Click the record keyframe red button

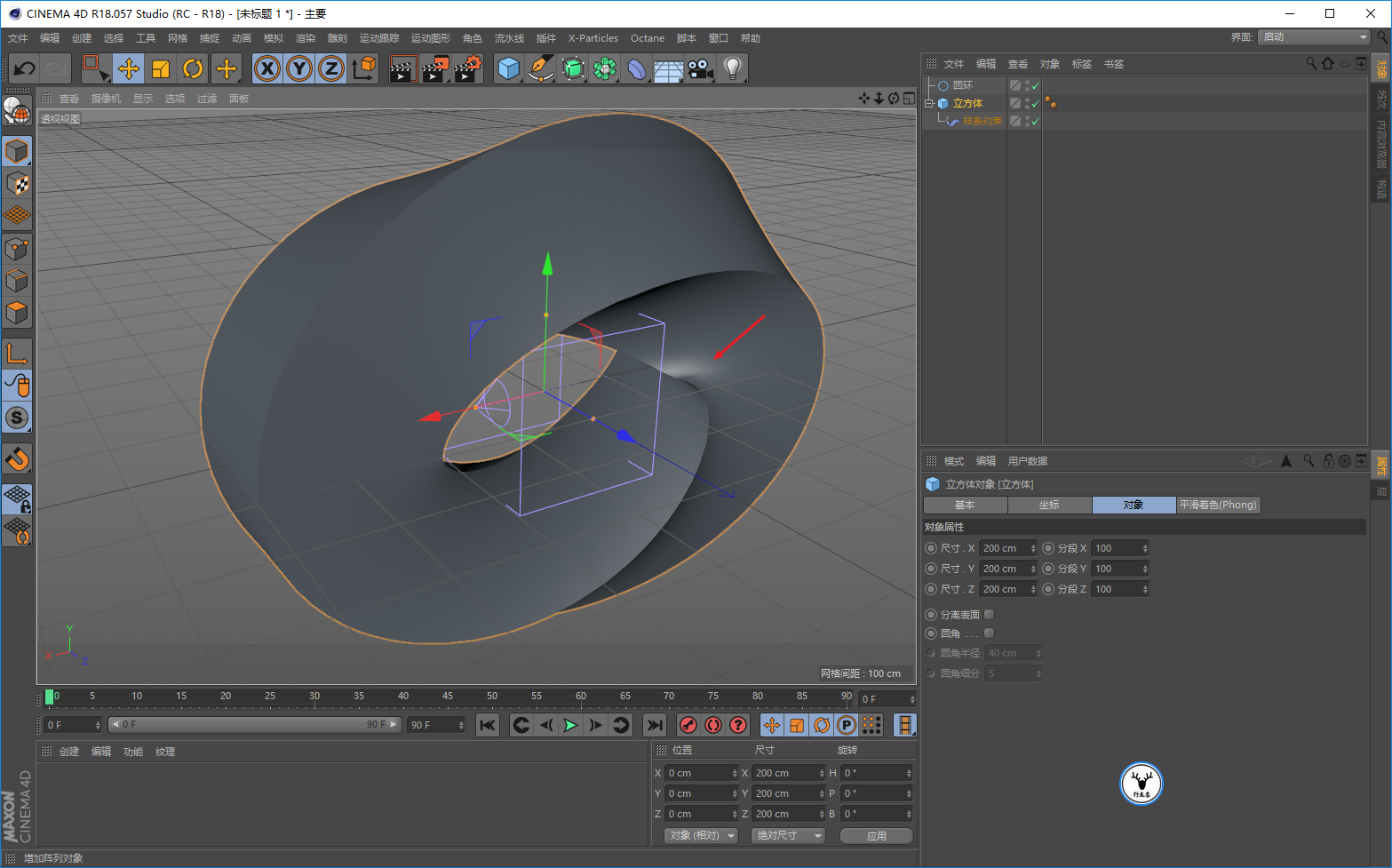pyautogui.click(x=688, y=725)
